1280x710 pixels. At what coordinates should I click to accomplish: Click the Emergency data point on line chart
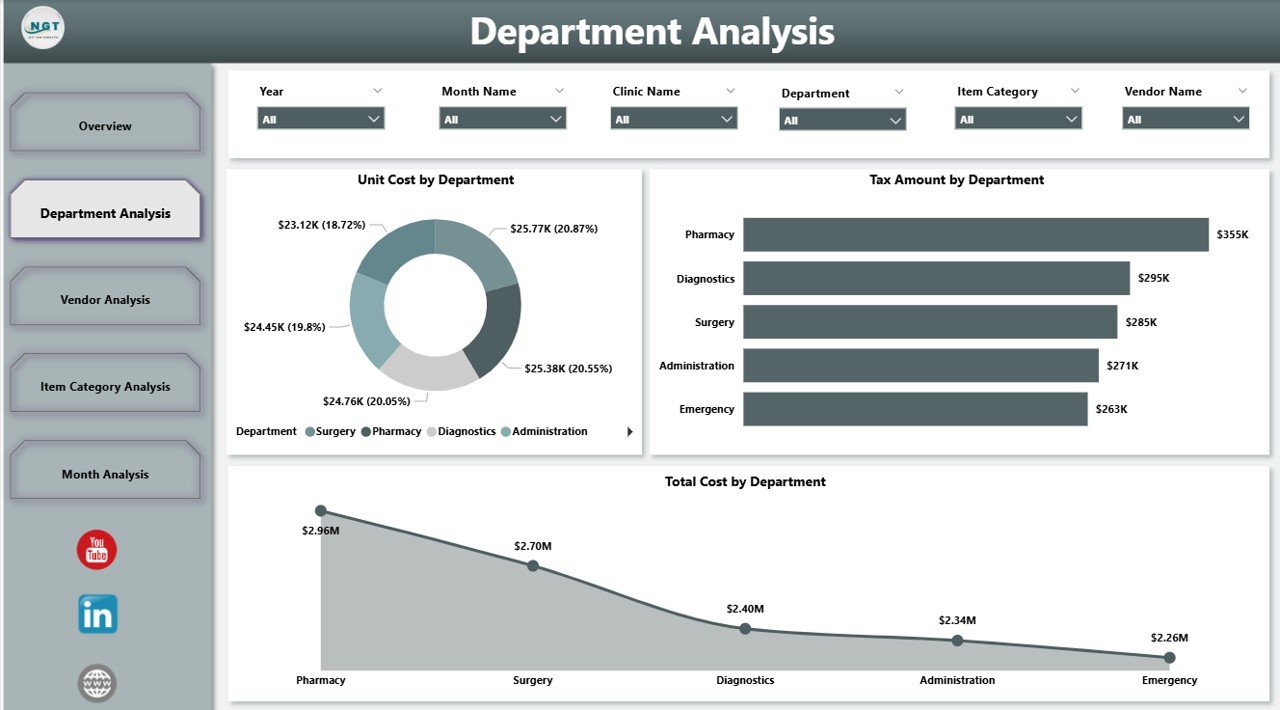click(1169, 657)
